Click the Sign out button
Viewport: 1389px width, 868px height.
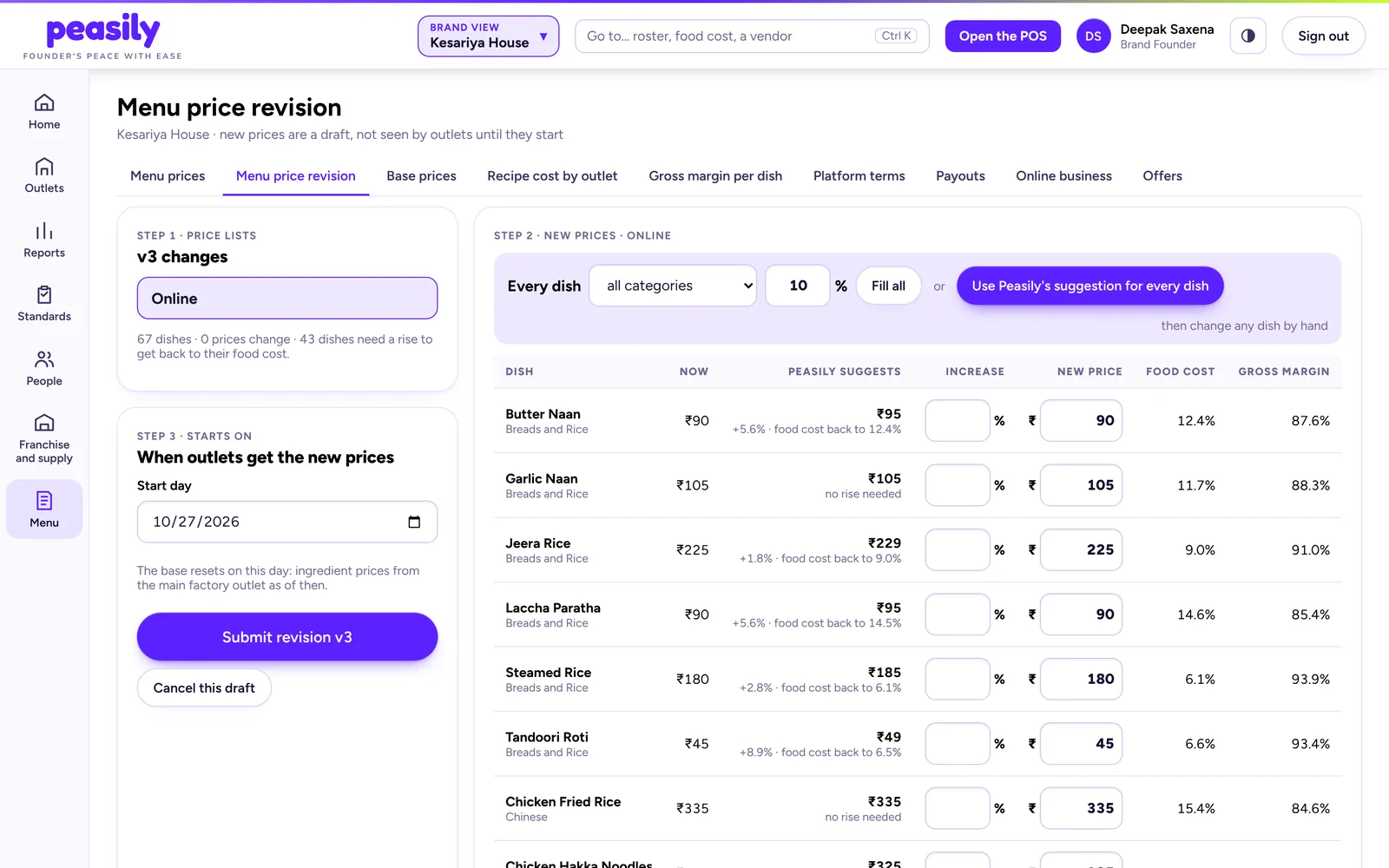pyautogui.click(x=1323, y=36)
